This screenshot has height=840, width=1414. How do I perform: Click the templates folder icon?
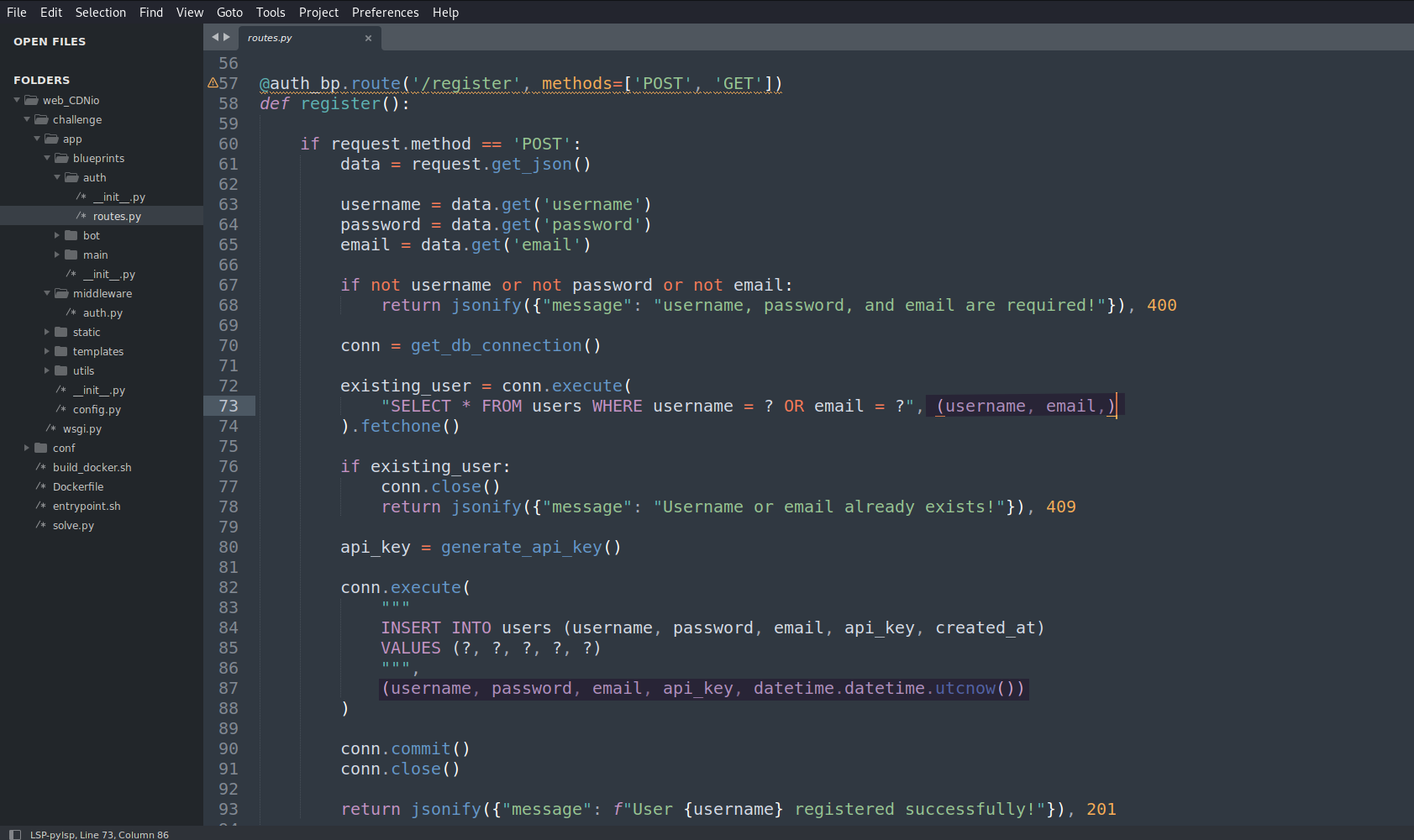(x=61, y=351)
